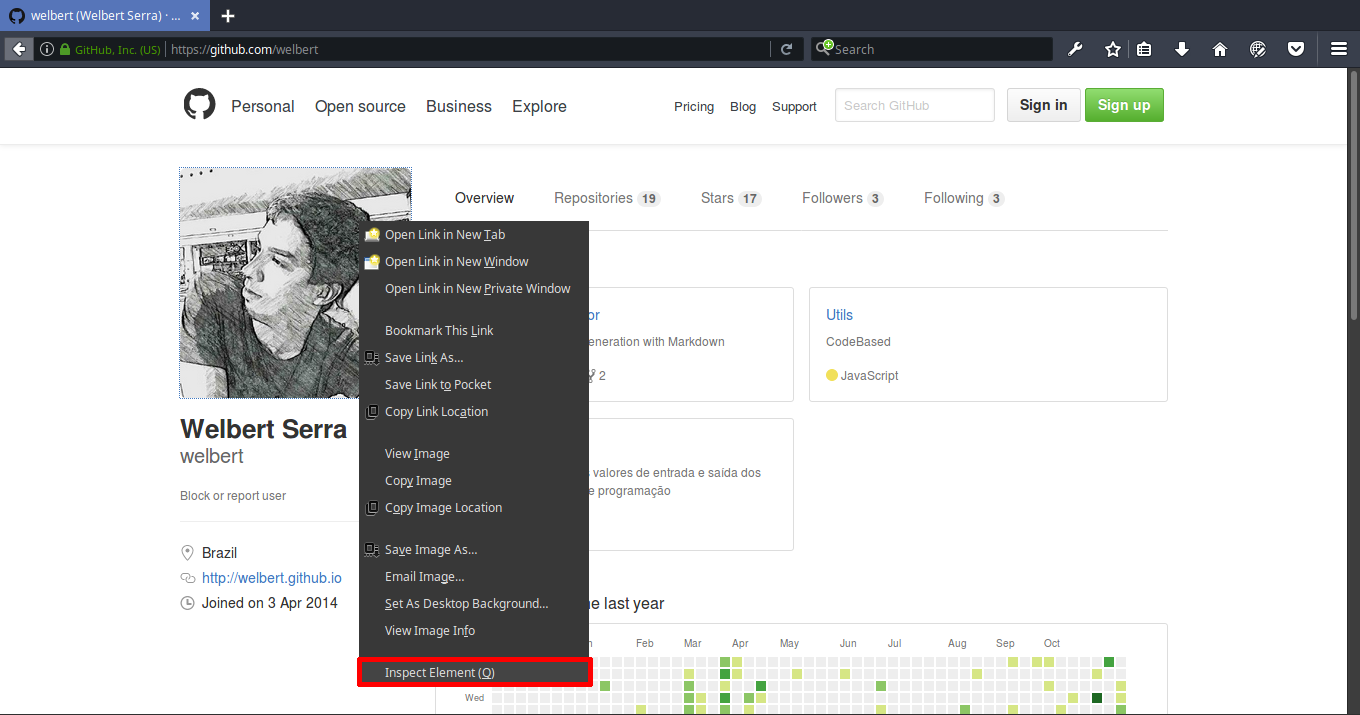
Task: Open Pricing link
Action: click(x=694, y=107)
